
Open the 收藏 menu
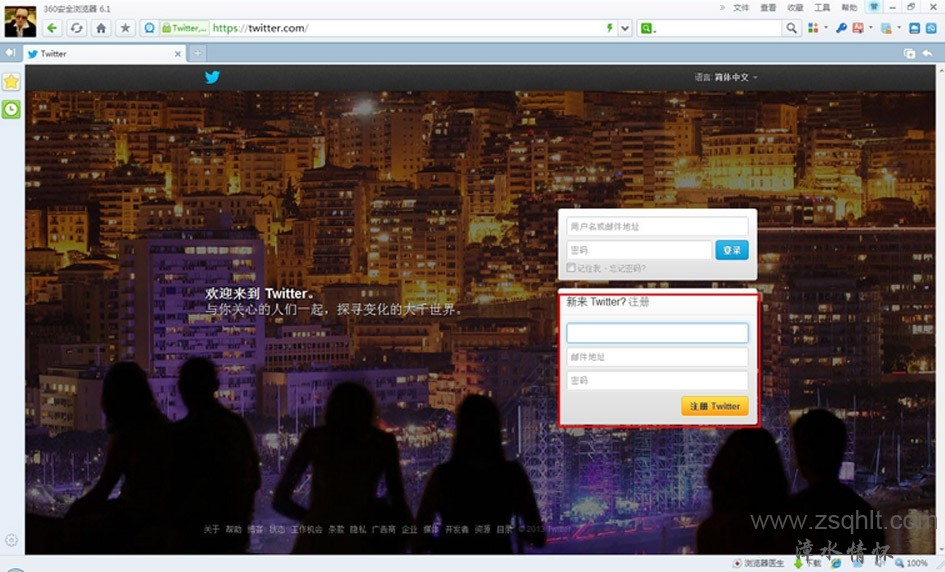[x=795, y=8]
